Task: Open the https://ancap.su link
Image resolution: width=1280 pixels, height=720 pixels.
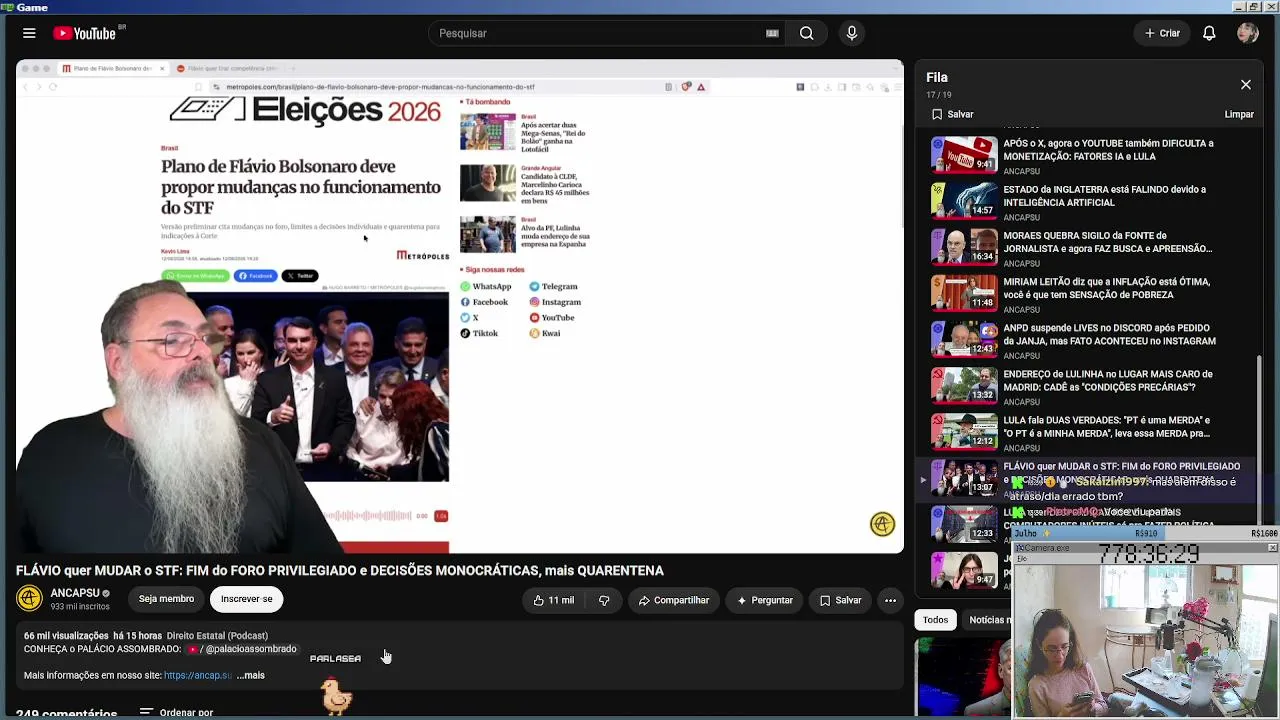Action: coord(198,675)
